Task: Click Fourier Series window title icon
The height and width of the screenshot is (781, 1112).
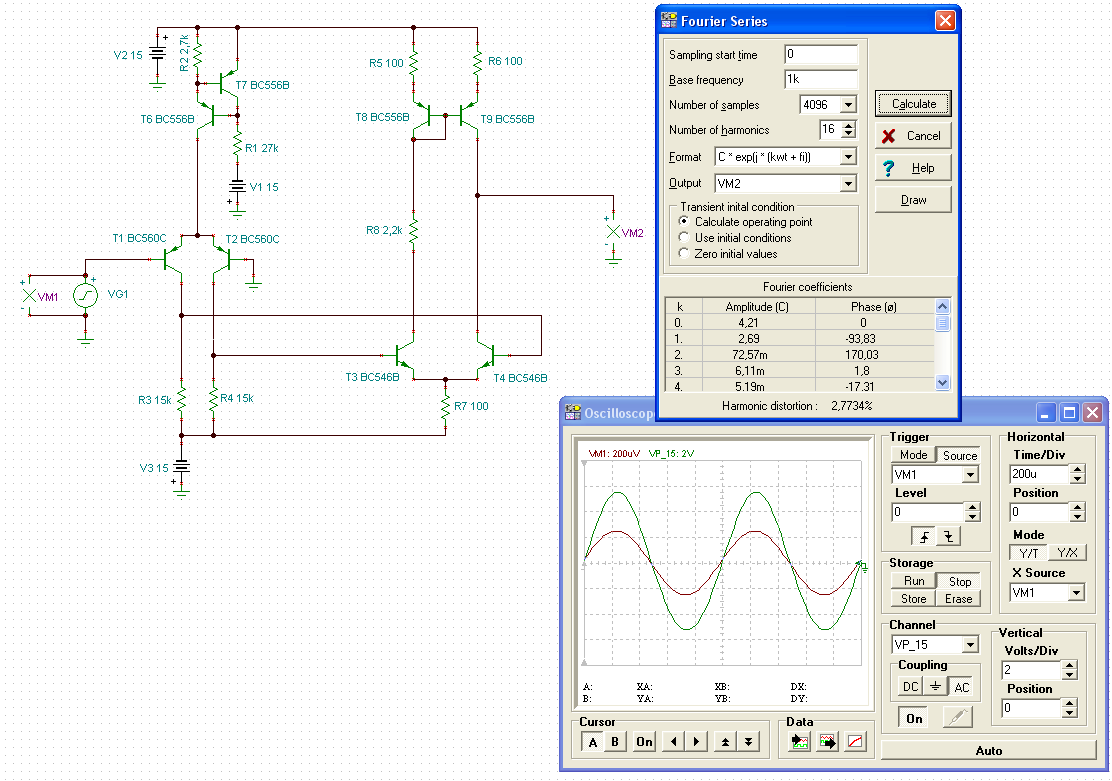Action: click(668, 21)
